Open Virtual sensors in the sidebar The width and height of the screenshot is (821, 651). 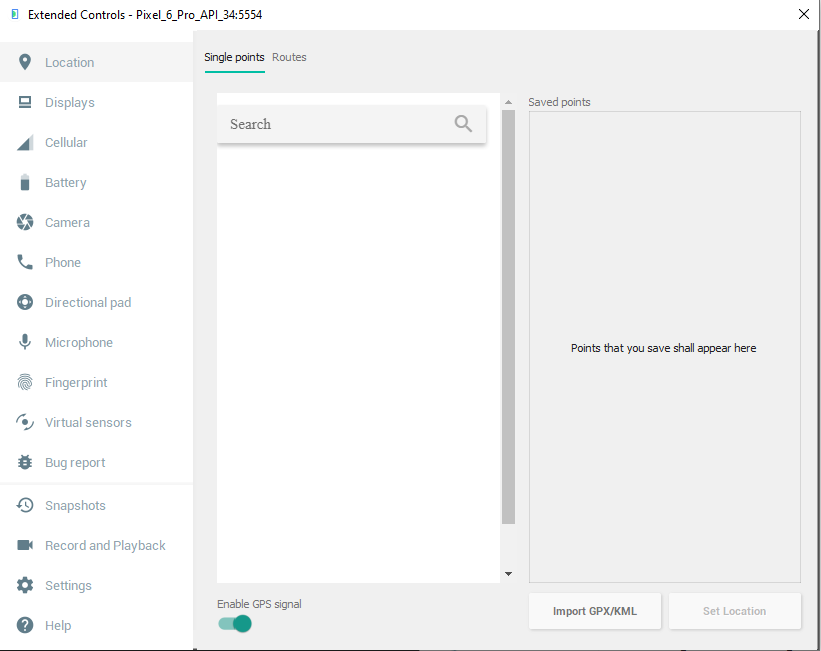[x=88, y=422]
